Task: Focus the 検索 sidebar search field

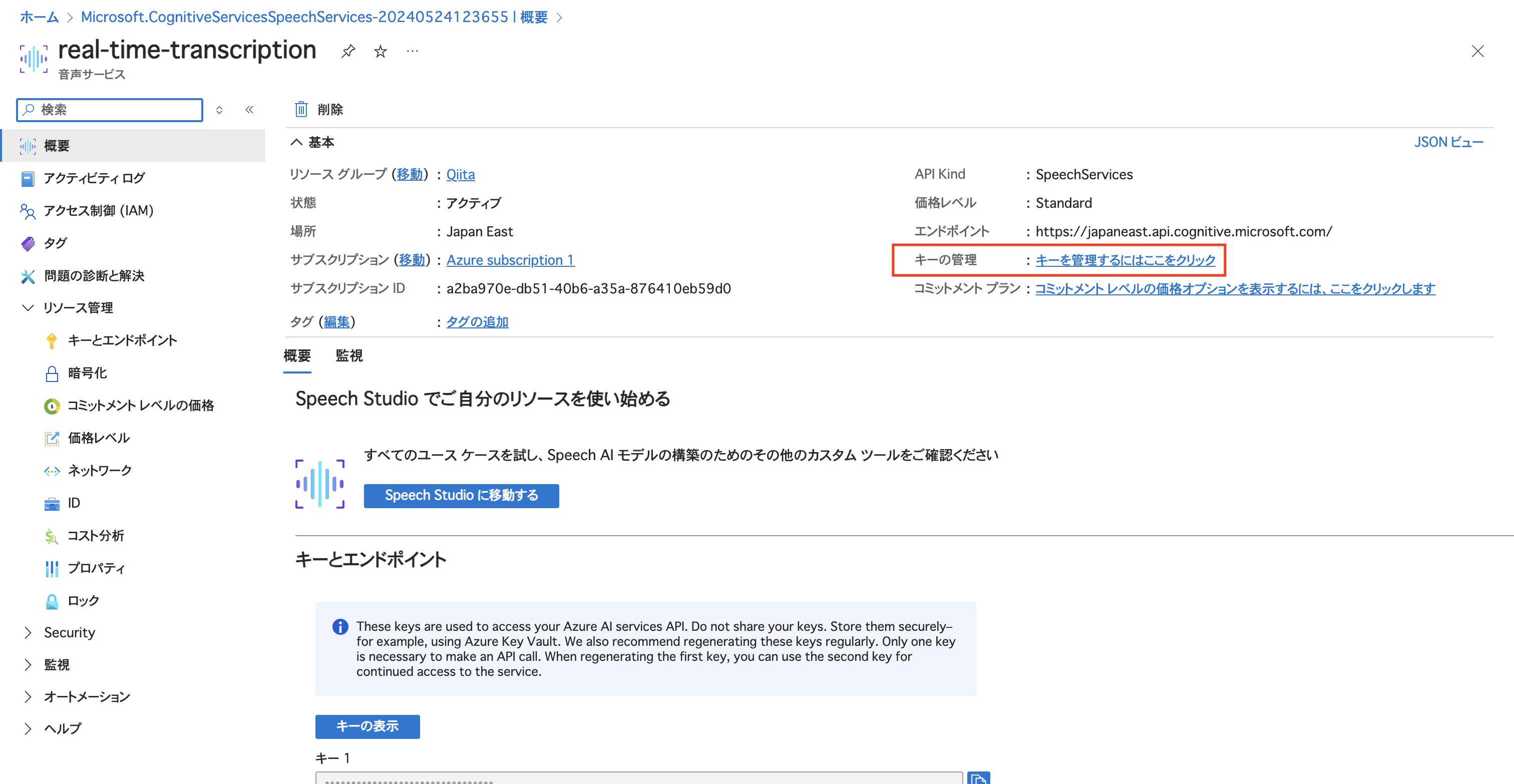Action: click(x=110, y=110)
